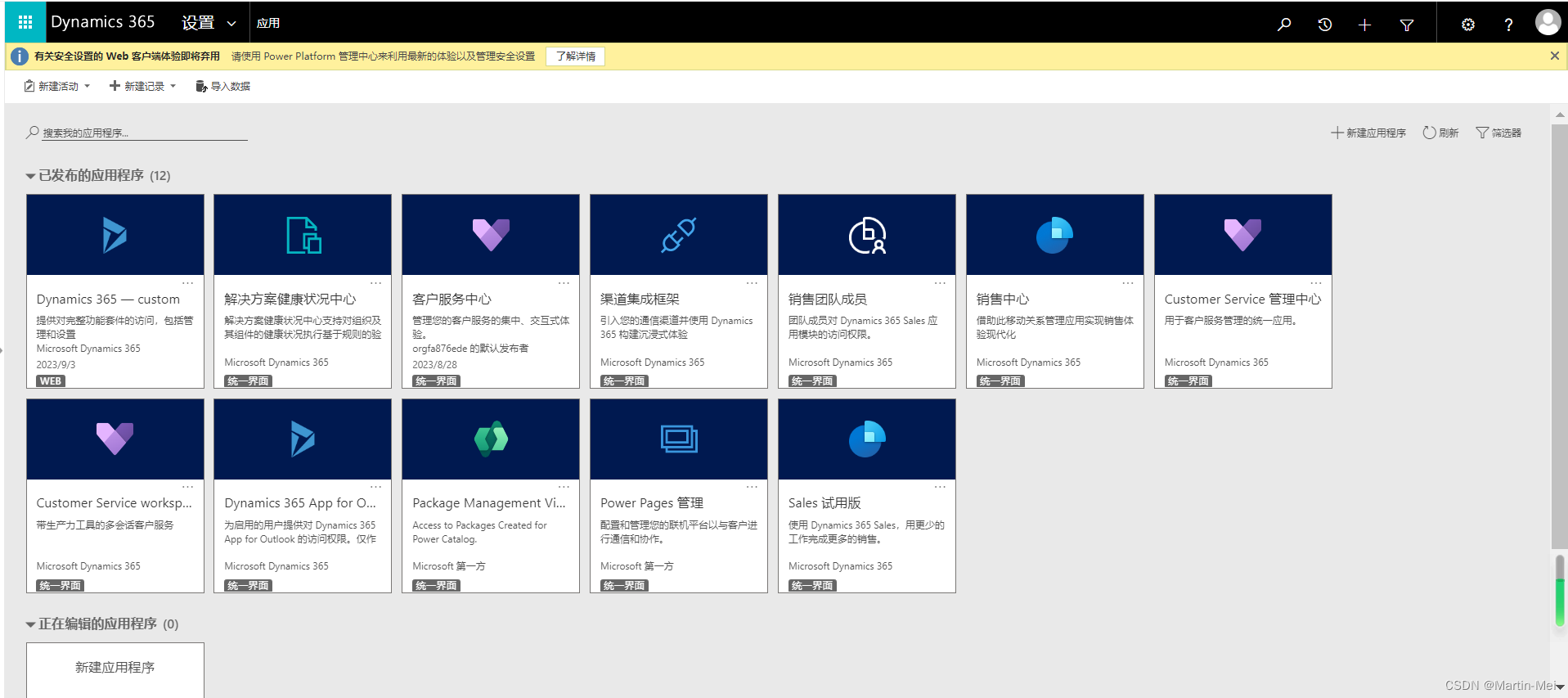This screenshot has width=1568, height=698.
Task: Click the search magnifier in top bar
Action: pyautogui.click(x=1284, y=25)
